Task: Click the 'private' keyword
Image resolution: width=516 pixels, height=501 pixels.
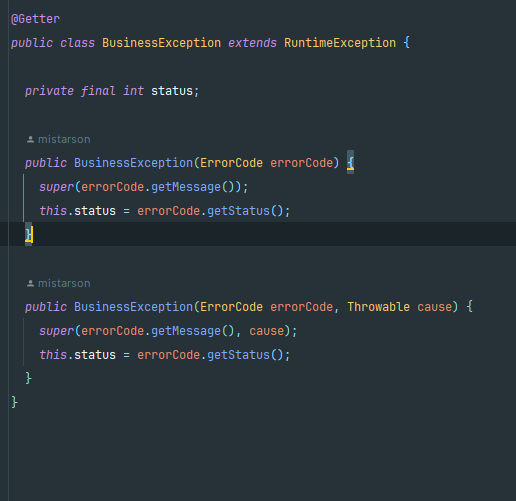Action: [x=49, y=91]
